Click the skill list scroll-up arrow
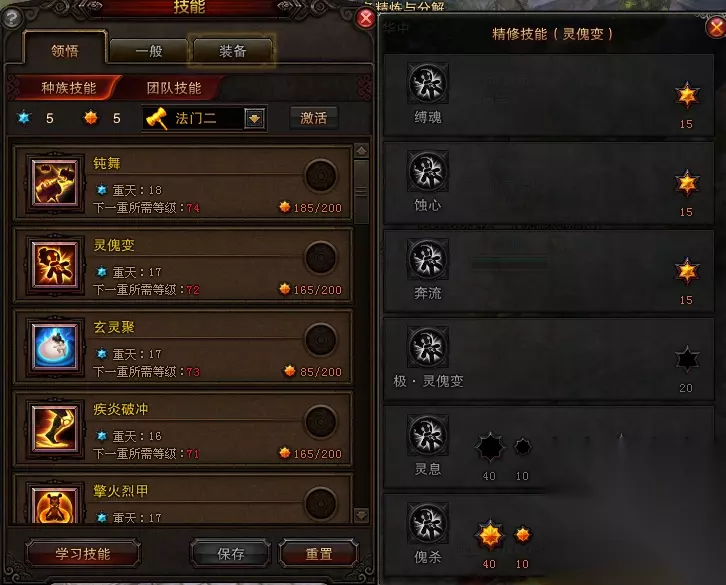Image resolution: width=726 pixels, height=585 pixels. tap(361, 151)
